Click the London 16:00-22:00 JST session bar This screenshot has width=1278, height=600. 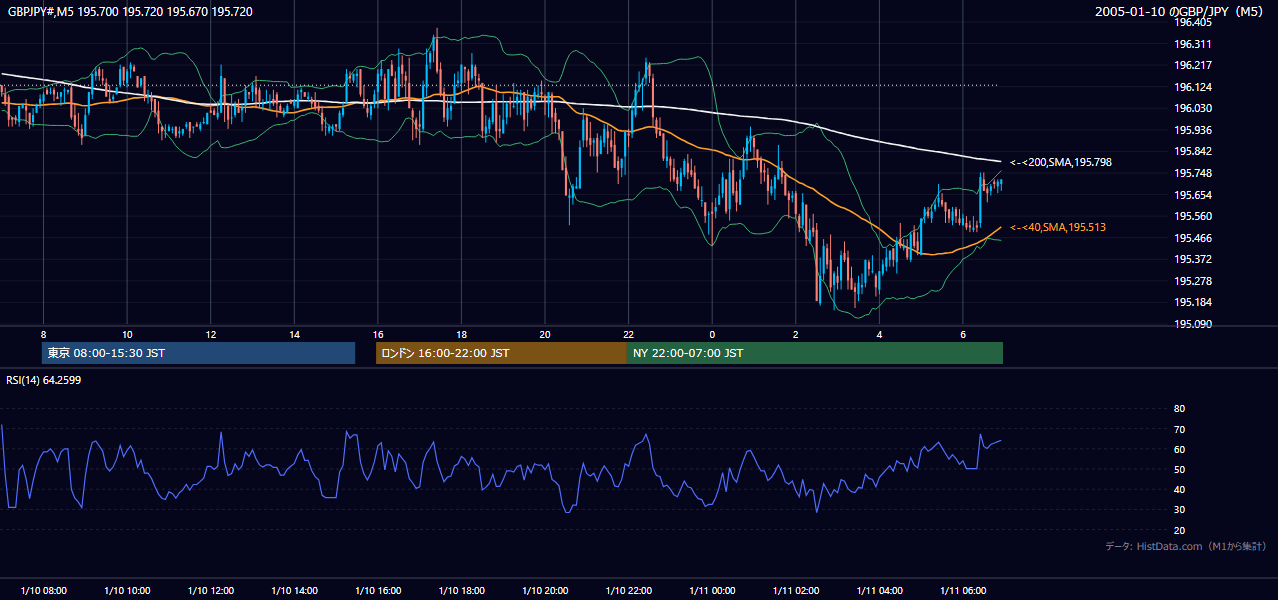click(x=501, y=353)
